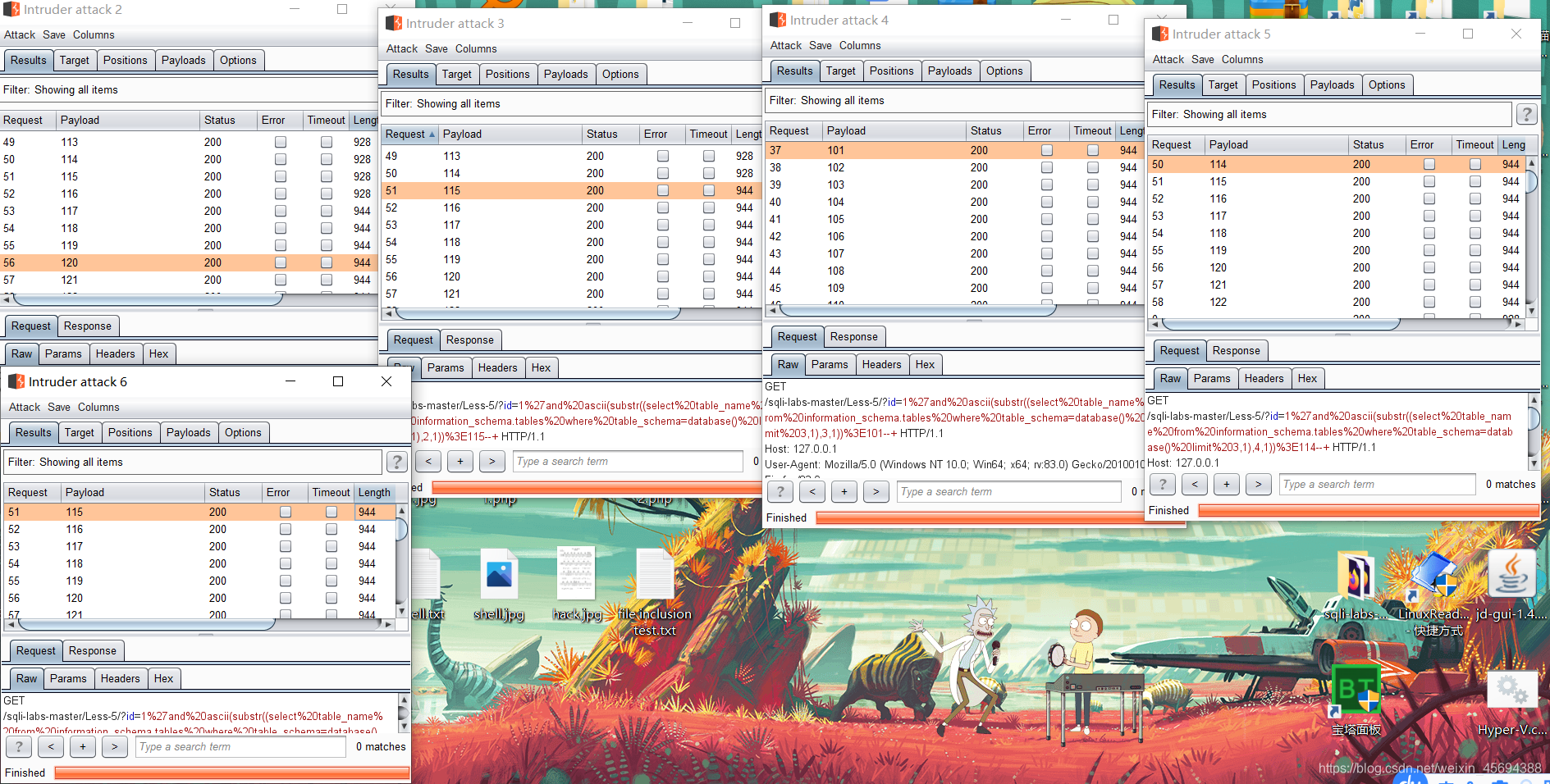Open Params tab in attack 2
1550x784 pixels.
pyautogui.click(x=63, y=353)
